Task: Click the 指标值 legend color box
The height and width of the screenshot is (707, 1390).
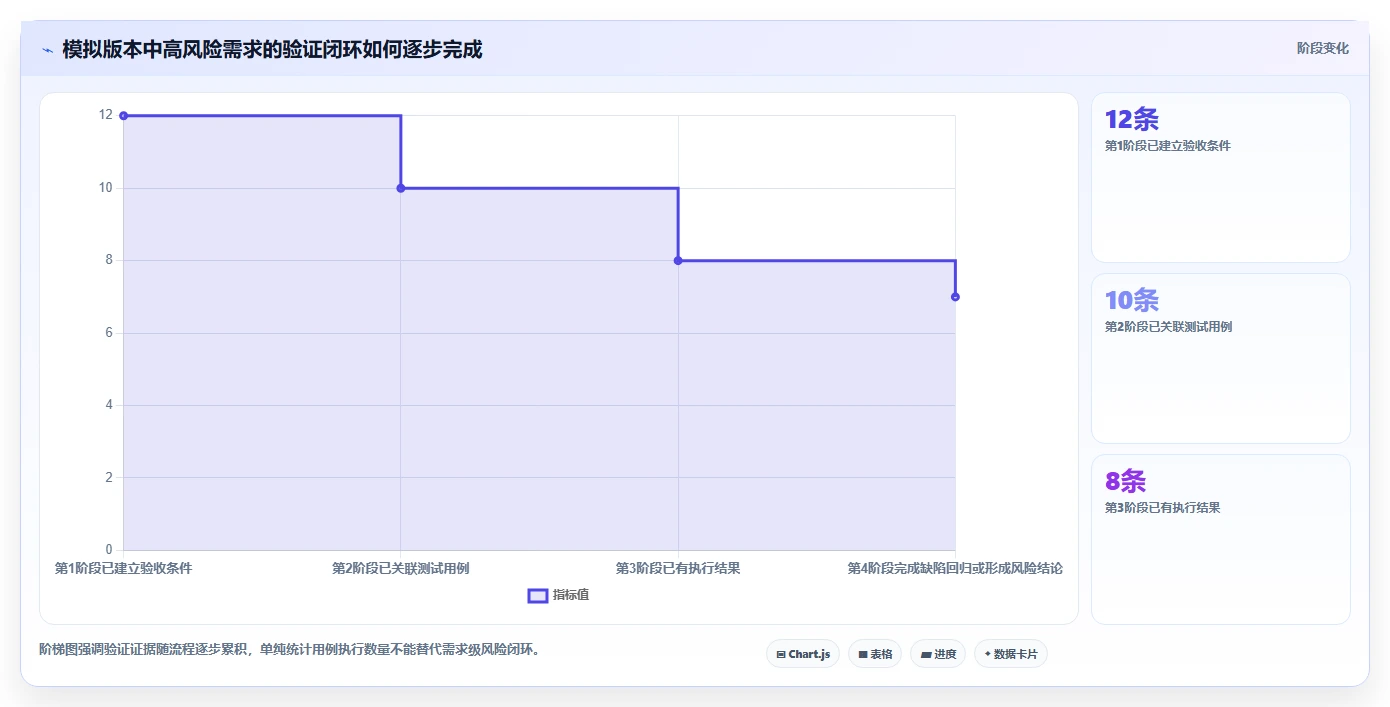Action: click(x=538, y=595)
